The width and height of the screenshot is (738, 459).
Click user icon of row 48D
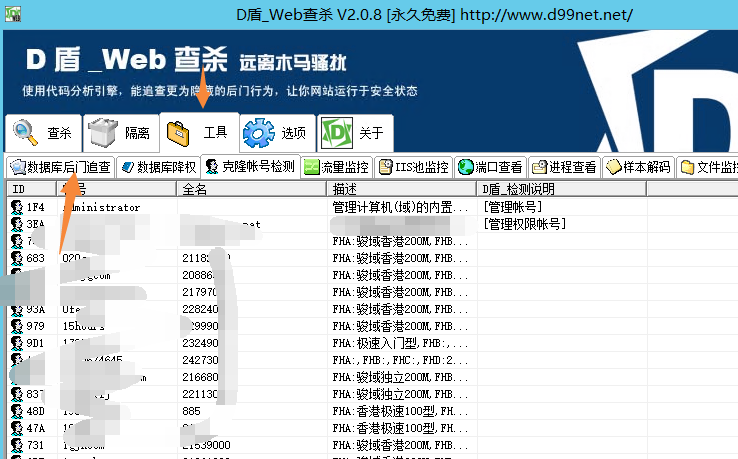click(16, 411)
